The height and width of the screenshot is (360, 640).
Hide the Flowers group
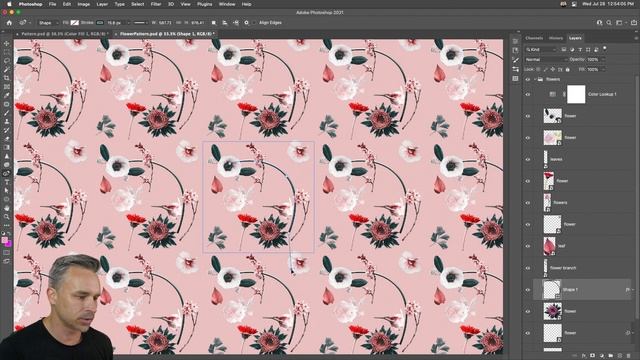point(528,80)
